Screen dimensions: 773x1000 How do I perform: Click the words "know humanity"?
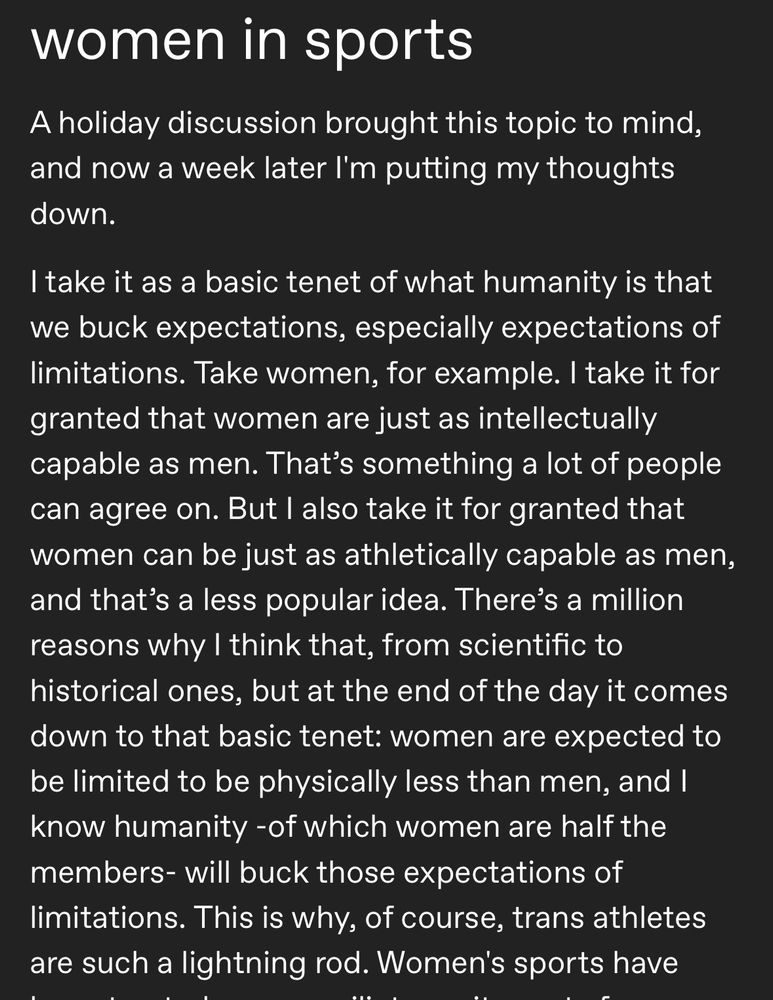pos(138,828)
